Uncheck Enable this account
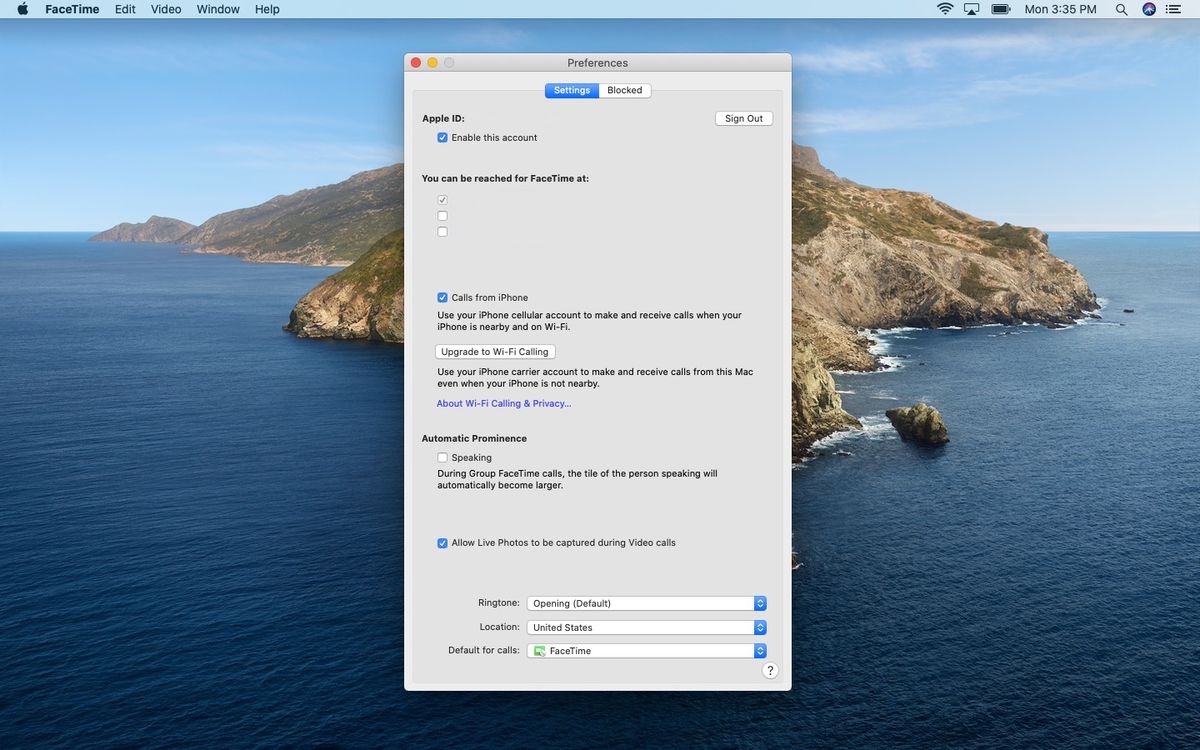 (442, 138)
